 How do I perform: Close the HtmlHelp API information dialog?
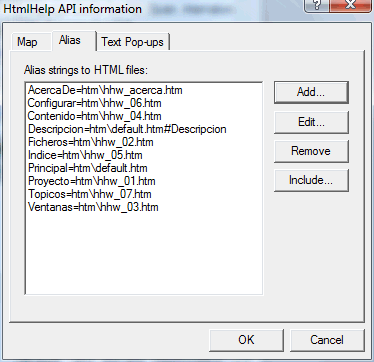351,6
